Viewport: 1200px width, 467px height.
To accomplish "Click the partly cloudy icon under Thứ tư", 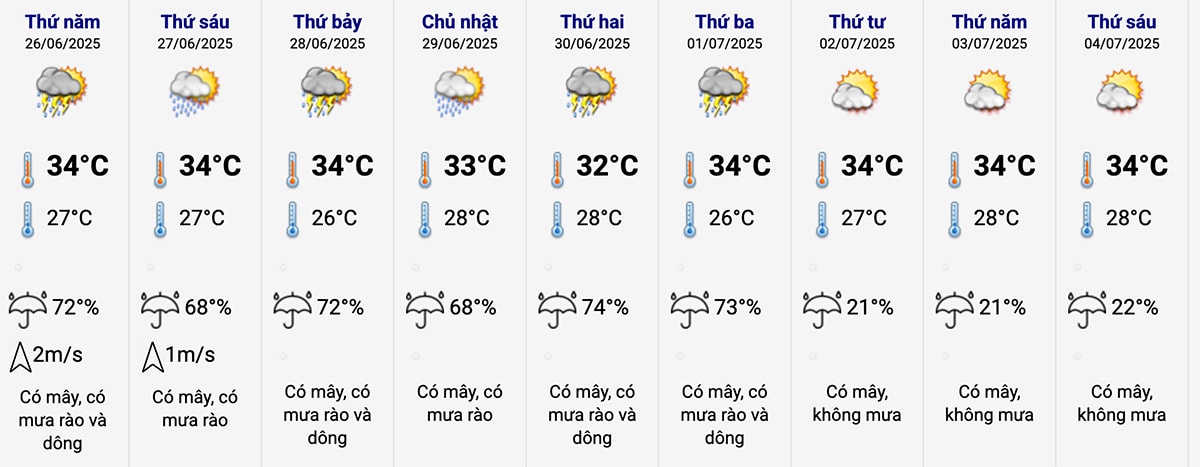I will [858, 92].
